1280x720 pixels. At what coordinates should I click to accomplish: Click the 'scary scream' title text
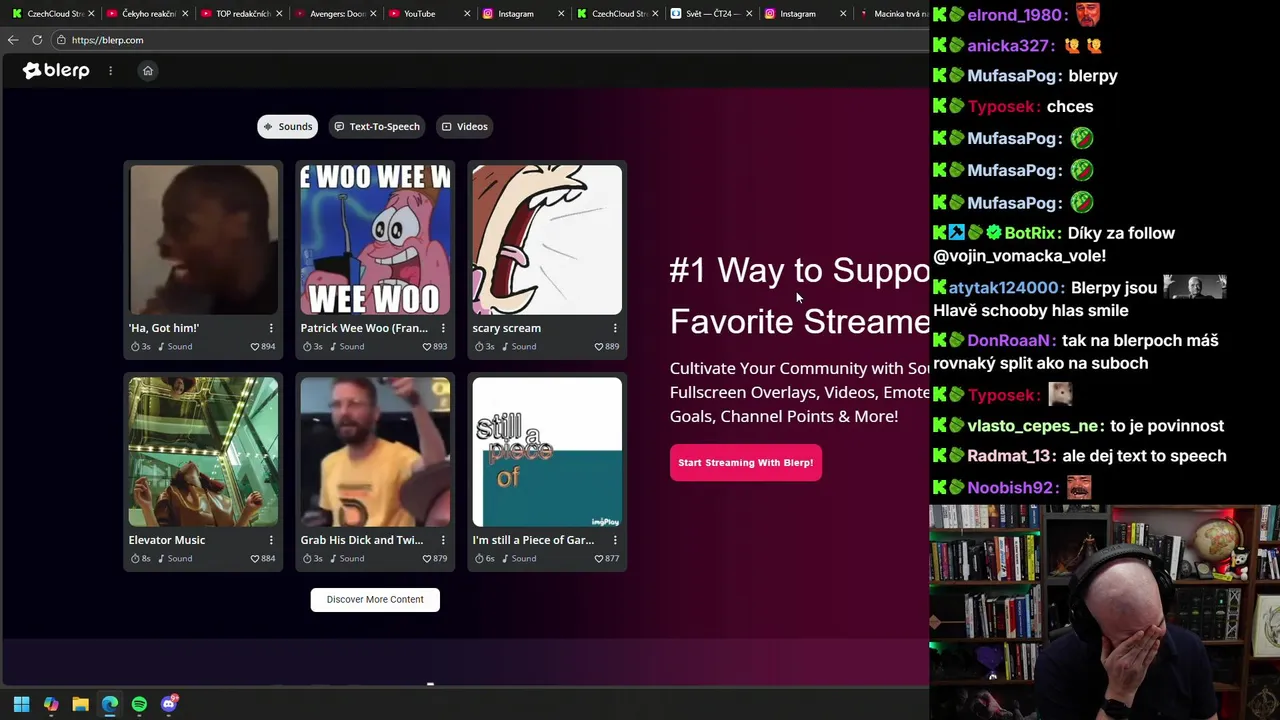(507, 328)
